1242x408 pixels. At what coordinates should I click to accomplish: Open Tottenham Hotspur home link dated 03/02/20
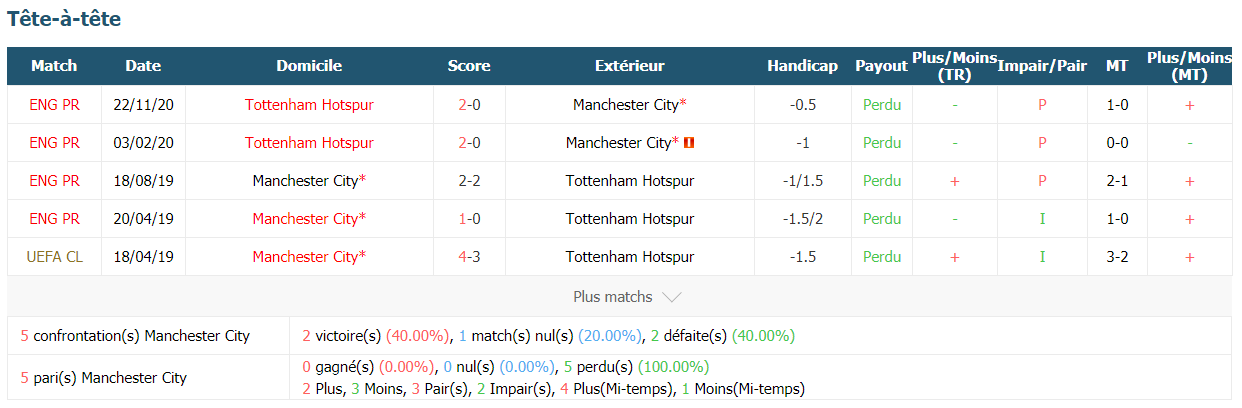click(x=309, y=143)
